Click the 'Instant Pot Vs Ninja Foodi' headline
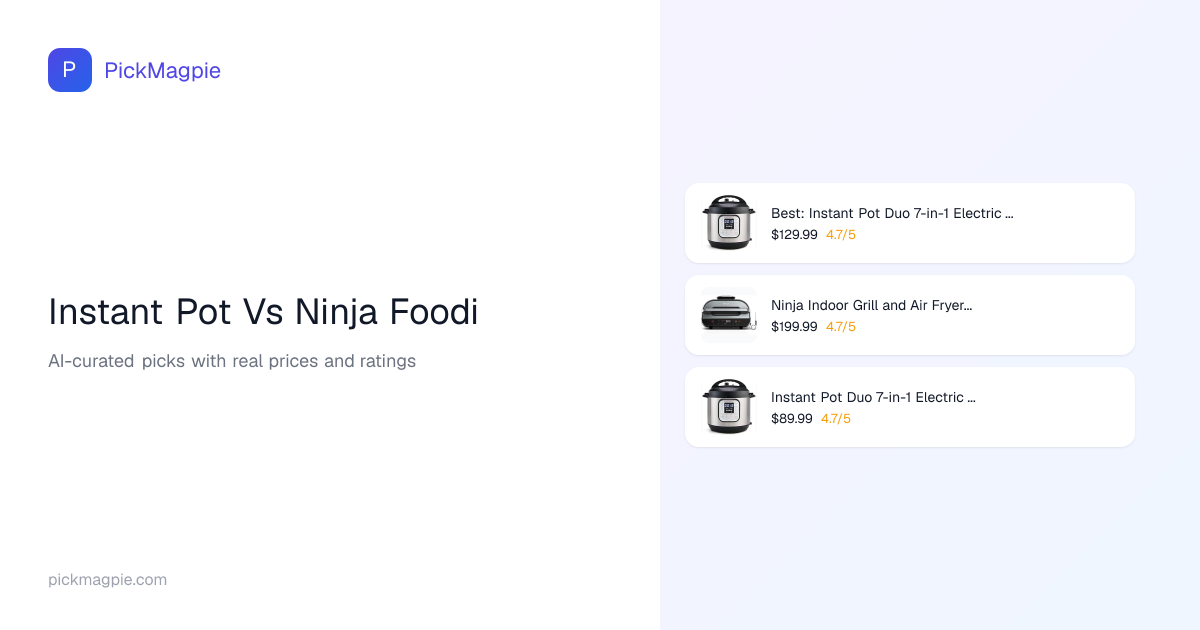The height and width of the screenshot is (630, 1200). pos(263,312)
